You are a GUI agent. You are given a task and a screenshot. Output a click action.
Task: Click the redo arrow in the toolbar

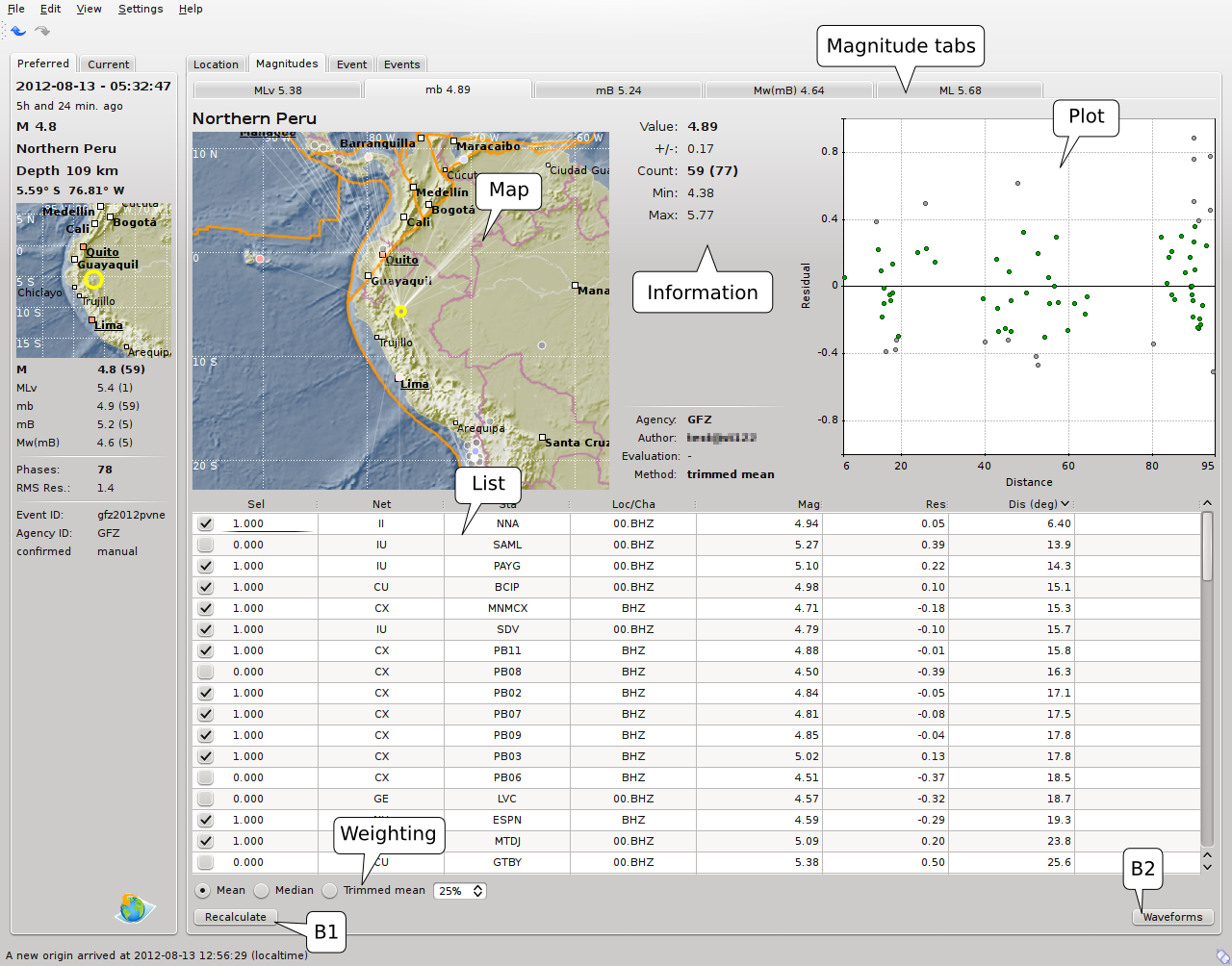(42, 31)
